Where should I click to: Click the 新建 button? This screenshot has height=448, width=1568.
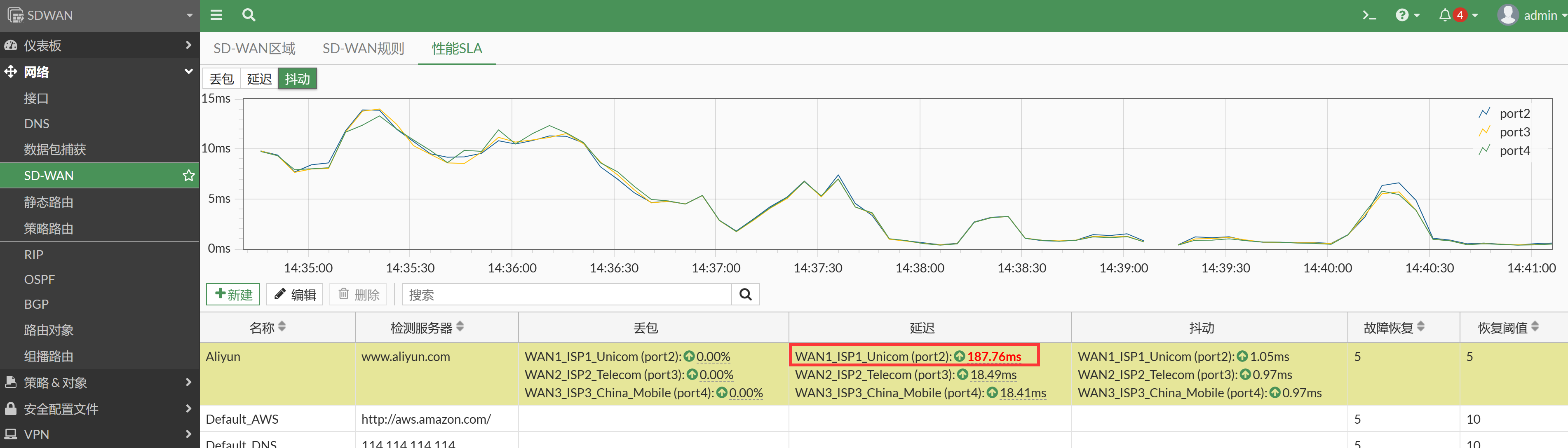233,295
